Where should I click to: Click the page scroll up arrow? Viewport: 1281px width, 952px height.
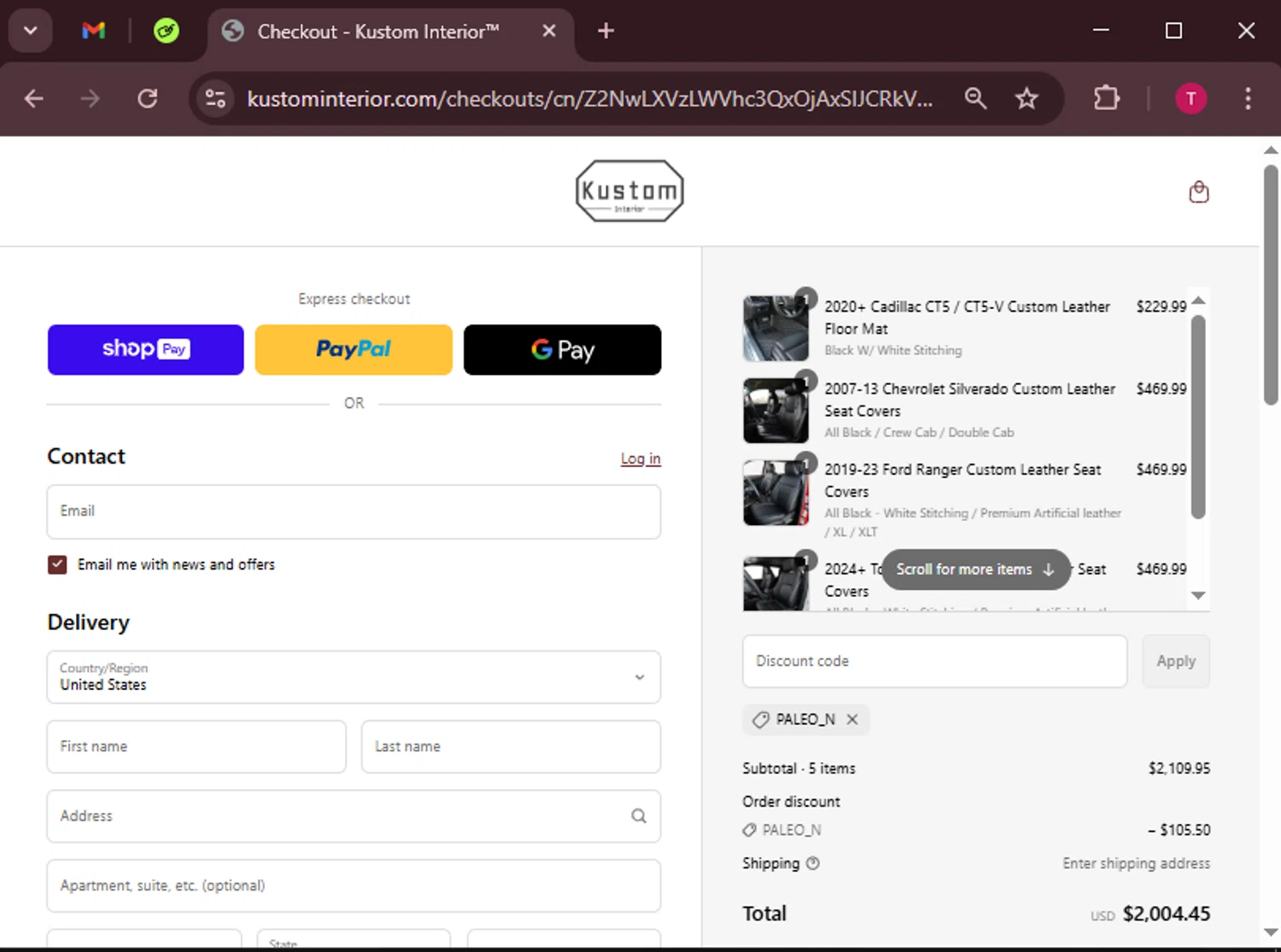(x=1271, y=150)
